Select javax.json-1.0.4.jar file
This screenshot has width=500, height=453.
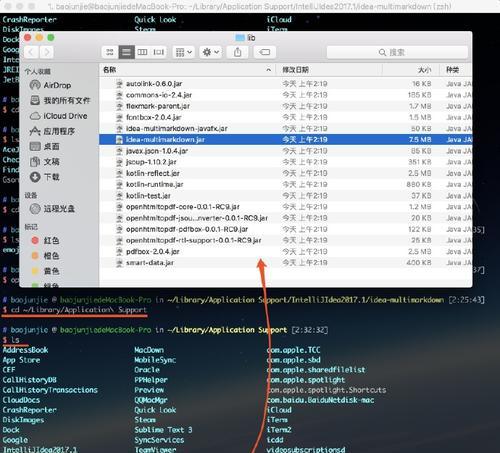pyautogui.click(x=285, y=151)
